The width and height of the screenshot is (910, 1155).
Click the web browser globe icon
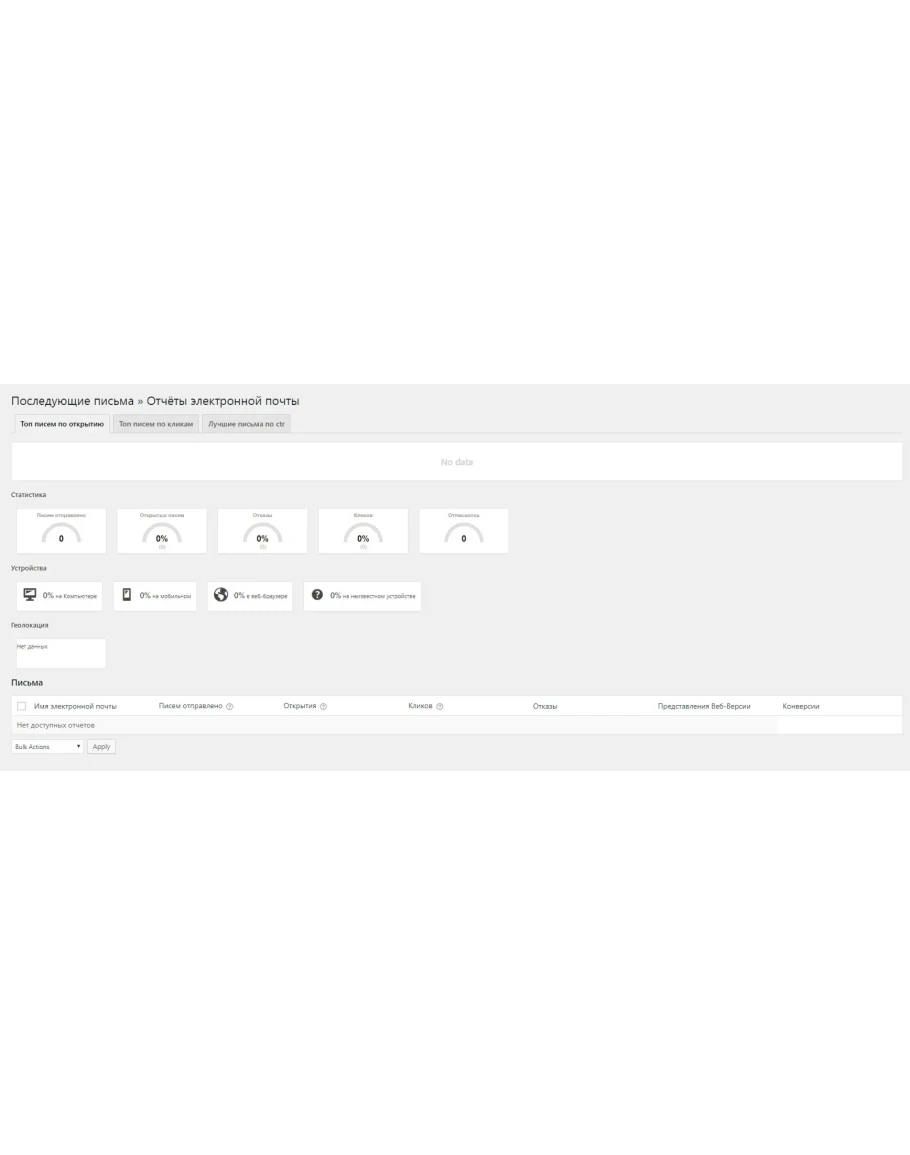pyautogui.click(x=221, y=595)
